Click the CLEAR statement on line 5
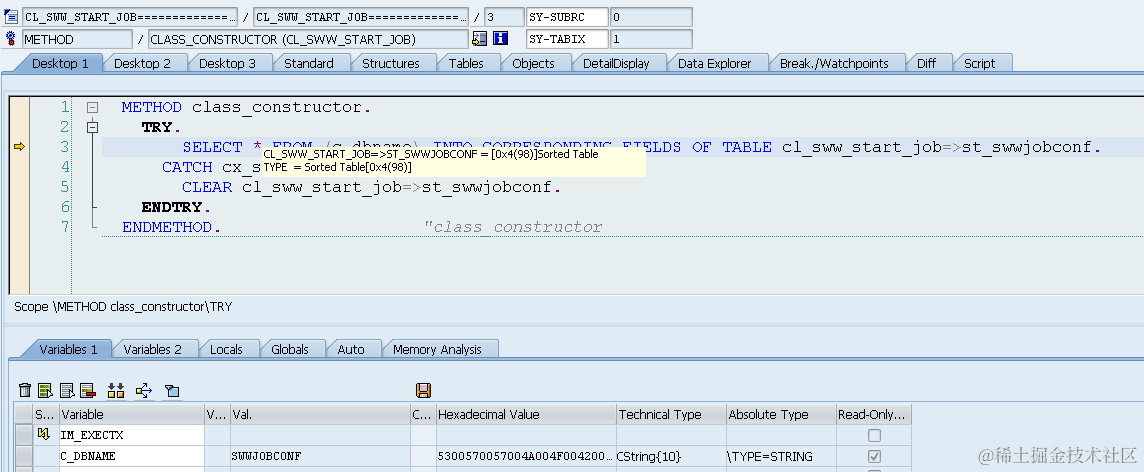Viewport: 1144px width, 472px height. [x=372, y=187]
